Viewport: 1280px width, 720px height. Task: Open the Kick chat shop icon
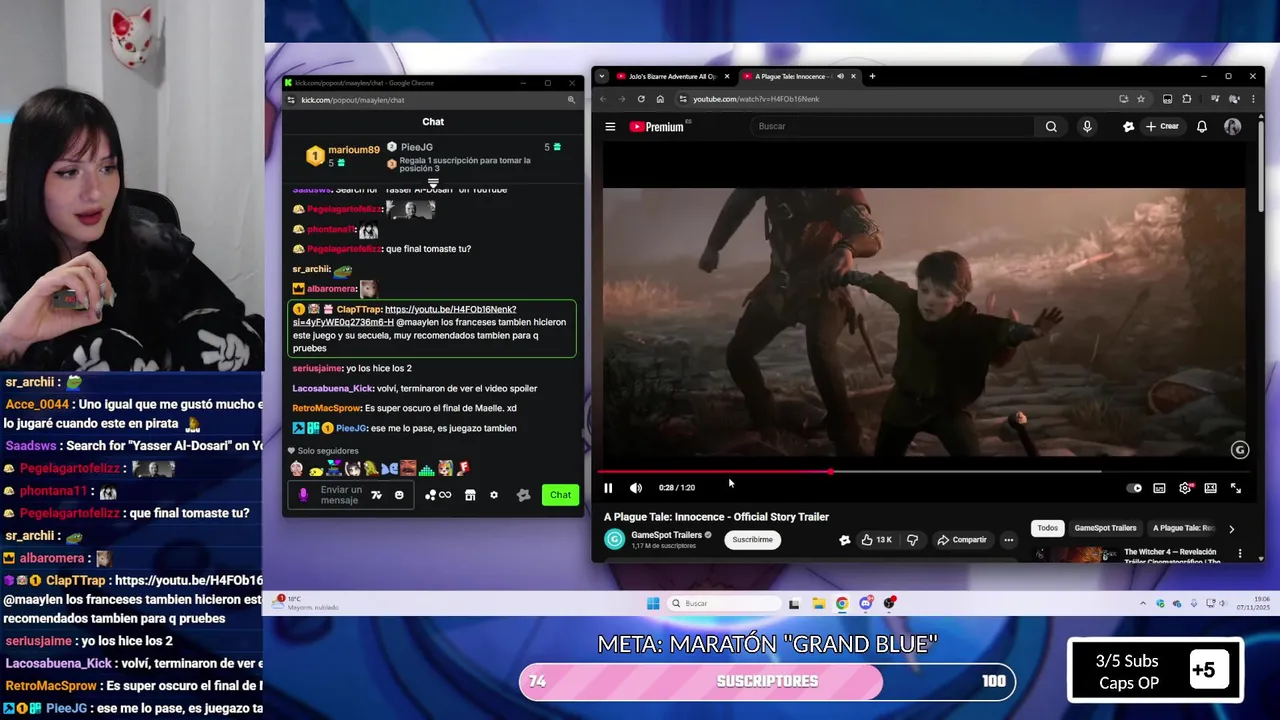(470, 495)
